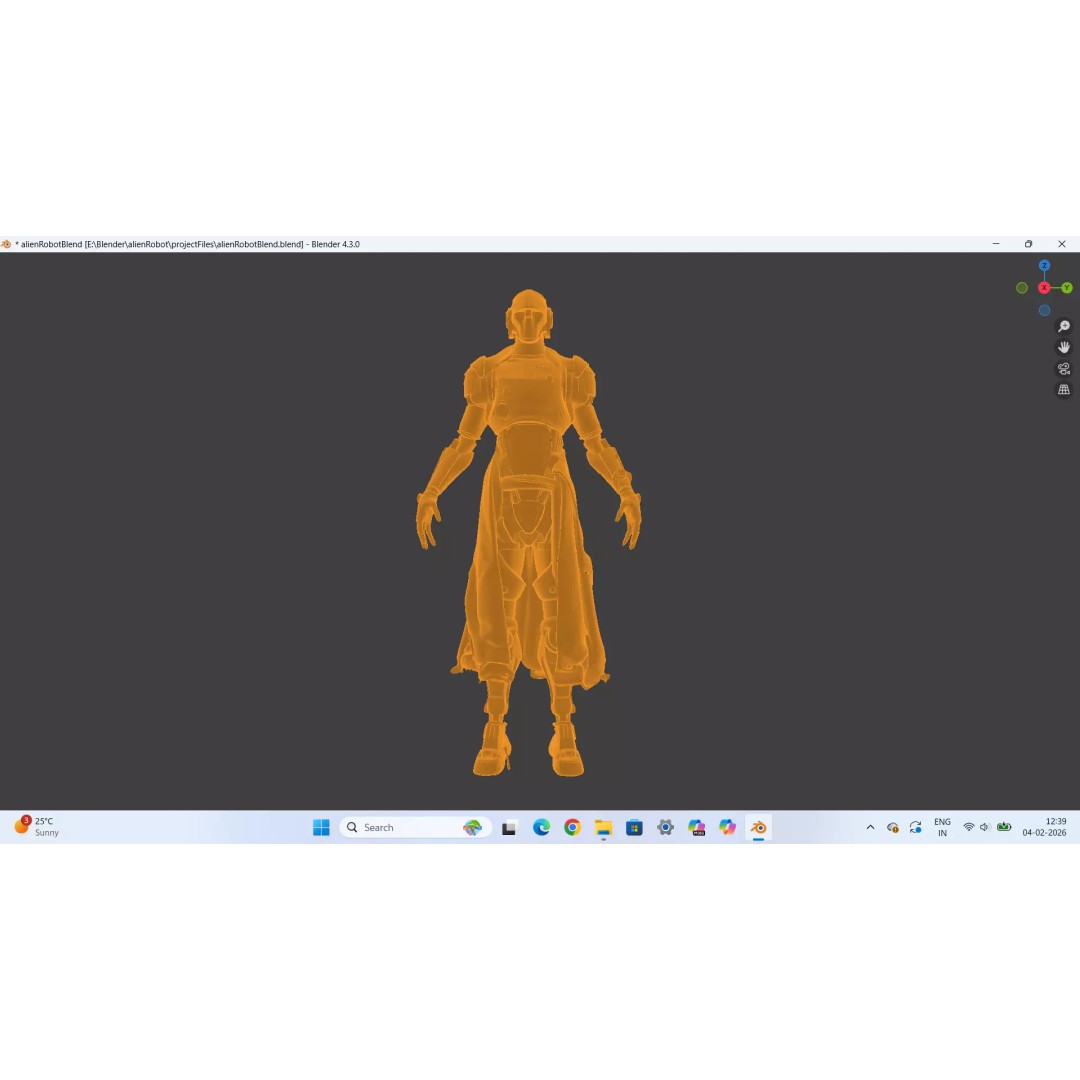The image size is (1080, 1080).
Task: Click the negative axis ball below the gizmo
Action: tap(1044, 310)
